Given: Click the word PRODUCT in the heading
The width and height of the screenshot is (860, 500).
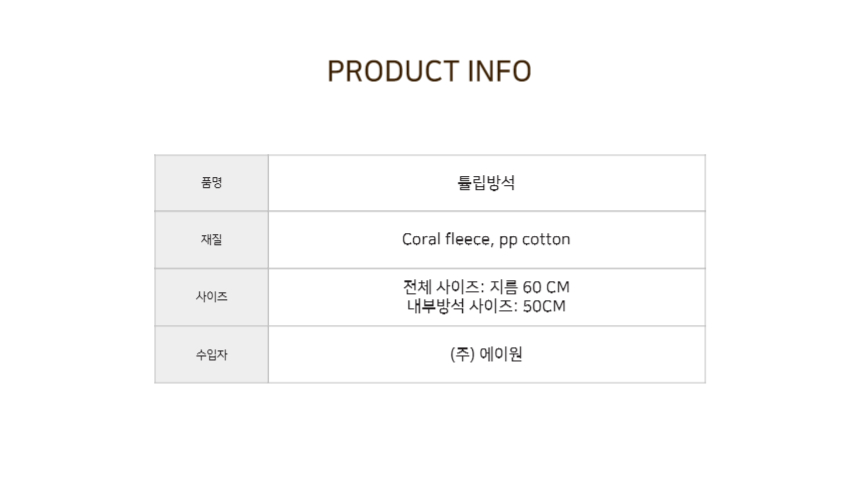Looking at the screenshot, I should click(393, 71).
